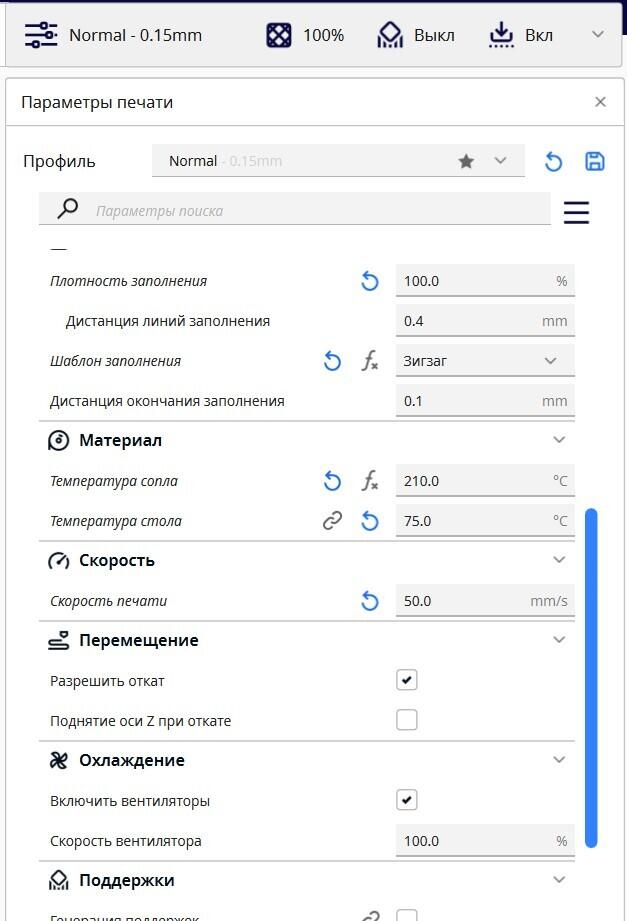Image resolution: width=627 pixels, height=921 pixels.
Task: Save the profile with the floppy disk icon
Action: [595, 162]
